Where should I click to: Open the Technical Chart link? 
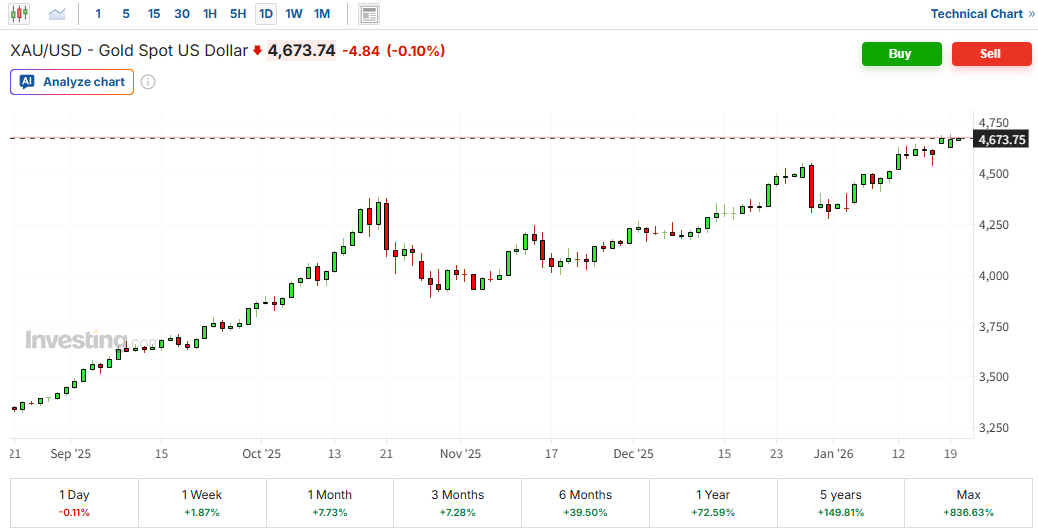[982, 14]
